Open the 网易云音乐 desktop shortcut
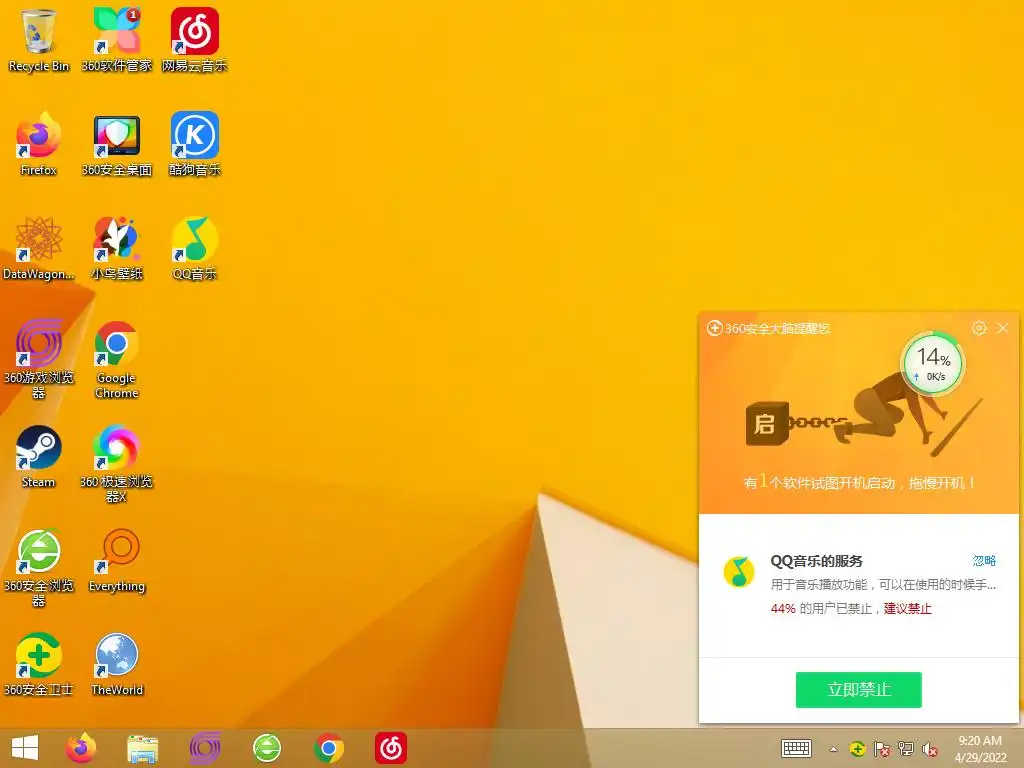The width and height of the screenshot is (1024, 768). click(x=195, y=40)
